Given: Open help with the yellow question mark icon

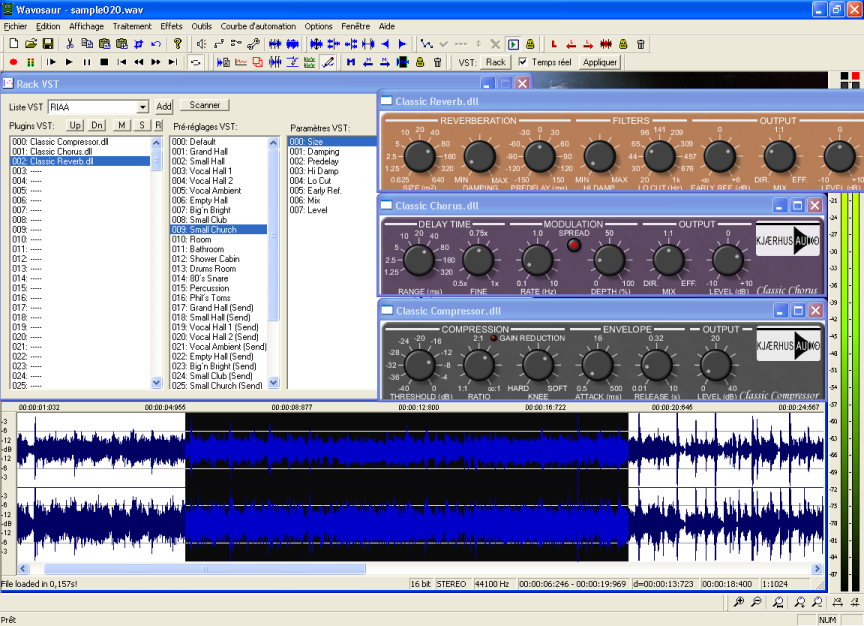Looking at the screenshot, I should point(177,44).
